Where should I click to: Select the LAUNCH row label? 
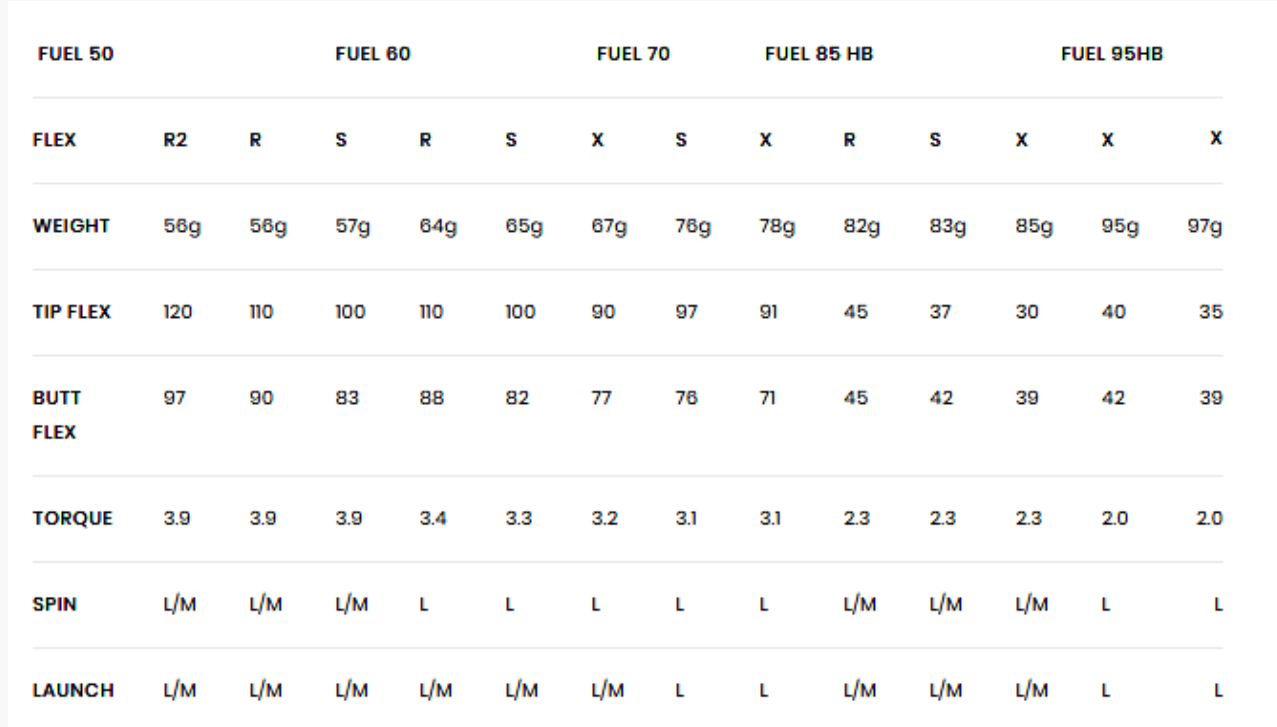pos(75,690)
